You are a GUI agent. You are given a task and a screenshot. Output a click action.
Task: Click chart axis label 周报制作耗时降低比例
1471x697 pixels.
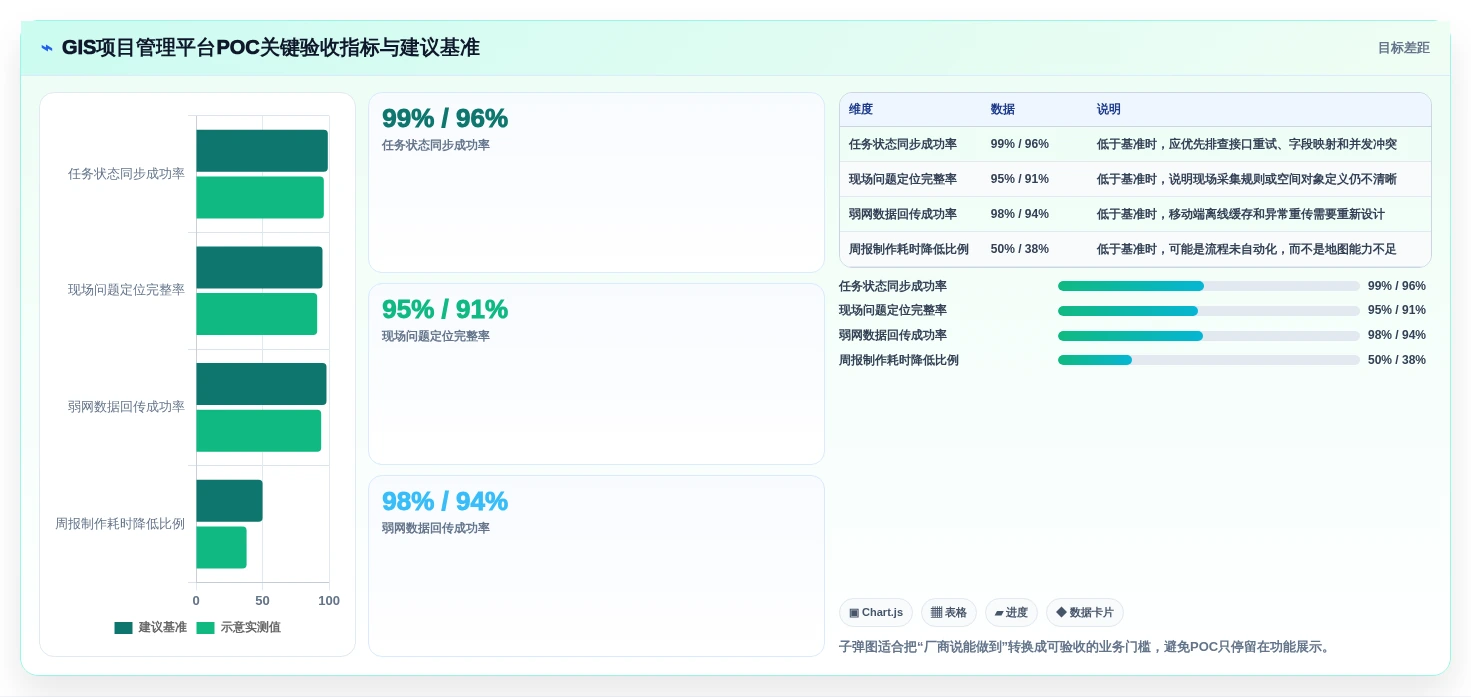click(x=120, y=524)
